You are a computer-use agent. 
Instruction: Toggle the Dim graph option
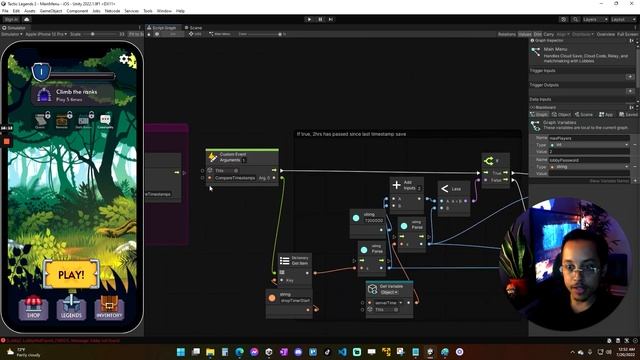(x=538, y=34)
